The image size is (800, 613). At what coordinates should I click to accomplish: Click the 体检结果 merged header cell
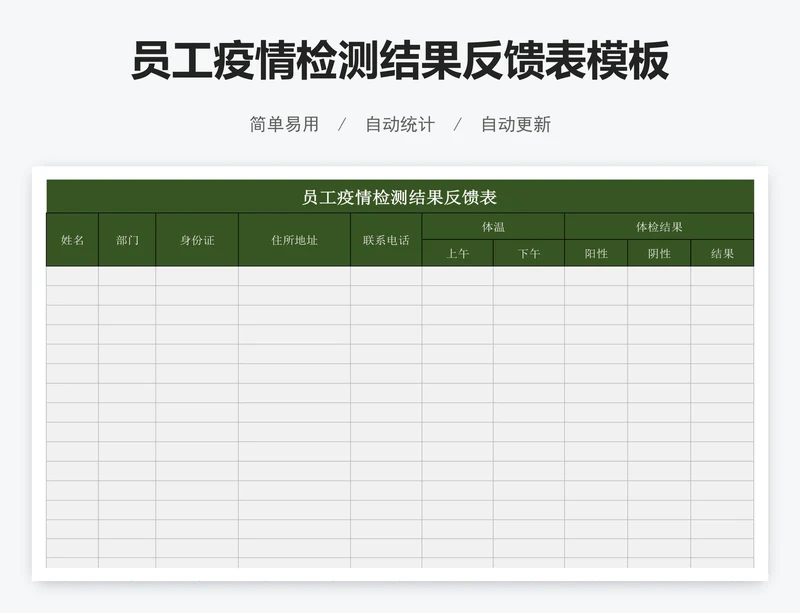[x=659, y=227]
